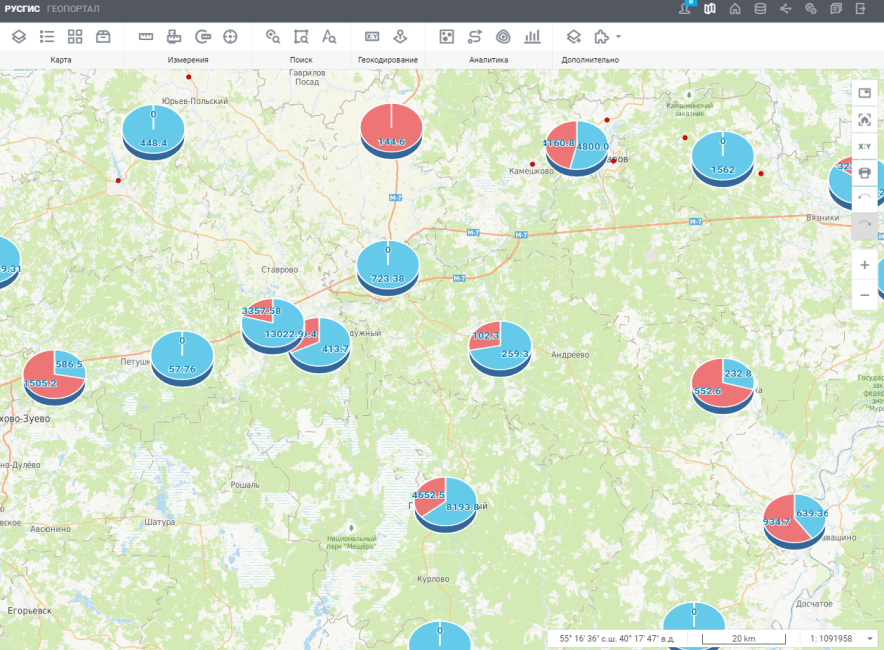Select the pie chart with 4160.8 and 4800.0
Image resolution: width=884 pixels, height=650 pixels.
tap(576, 148)
